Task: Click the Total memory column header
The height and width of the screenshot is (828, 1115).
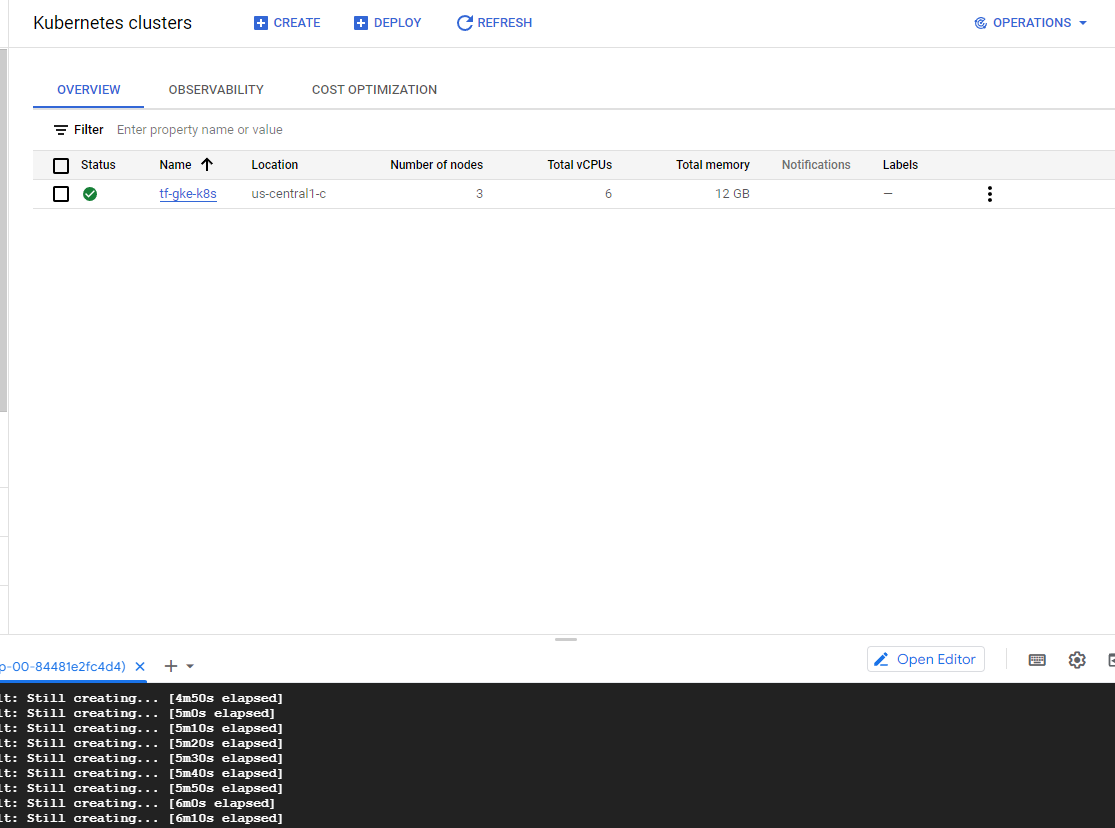Action: pyautogui.click(x=713, y=164)
